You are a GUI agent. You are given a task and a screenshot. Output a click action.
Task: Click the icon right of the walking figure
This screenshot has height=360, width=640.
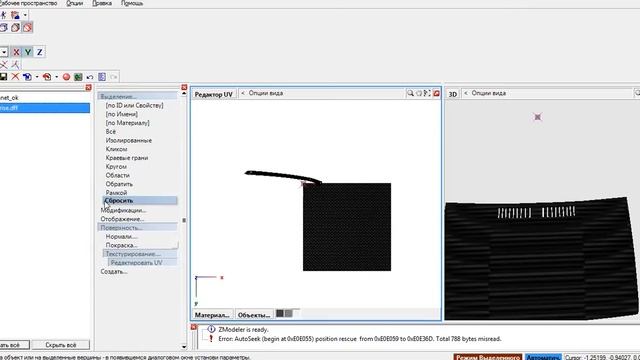16,16
